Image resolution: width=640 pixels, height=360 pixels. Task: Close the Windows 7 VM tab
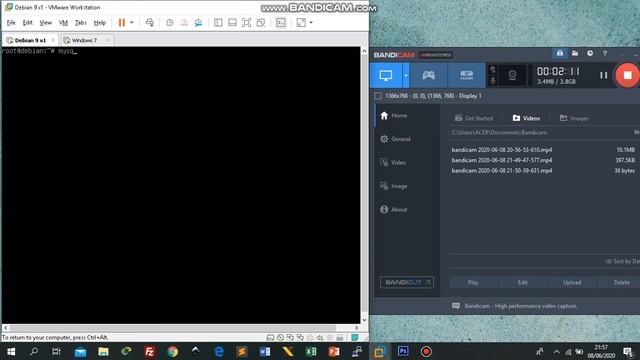108,40
